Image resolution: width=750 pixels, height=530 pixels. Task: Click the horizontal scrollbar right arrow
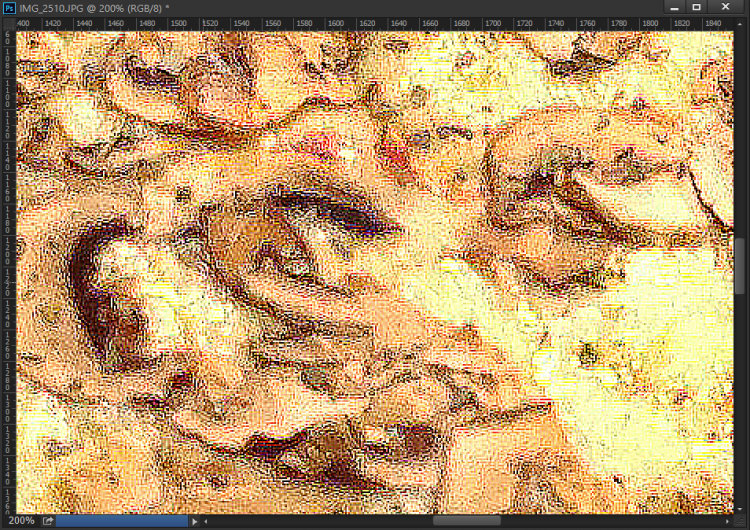[727, 521]
